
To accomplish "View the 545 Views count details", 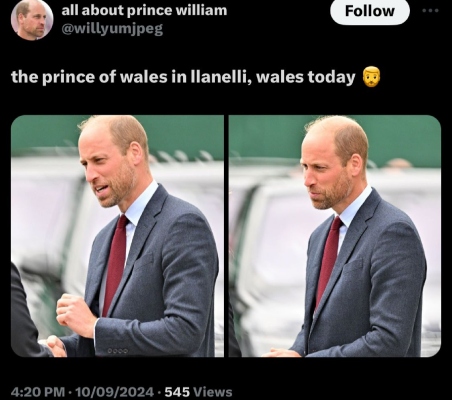I will [198, 391].
